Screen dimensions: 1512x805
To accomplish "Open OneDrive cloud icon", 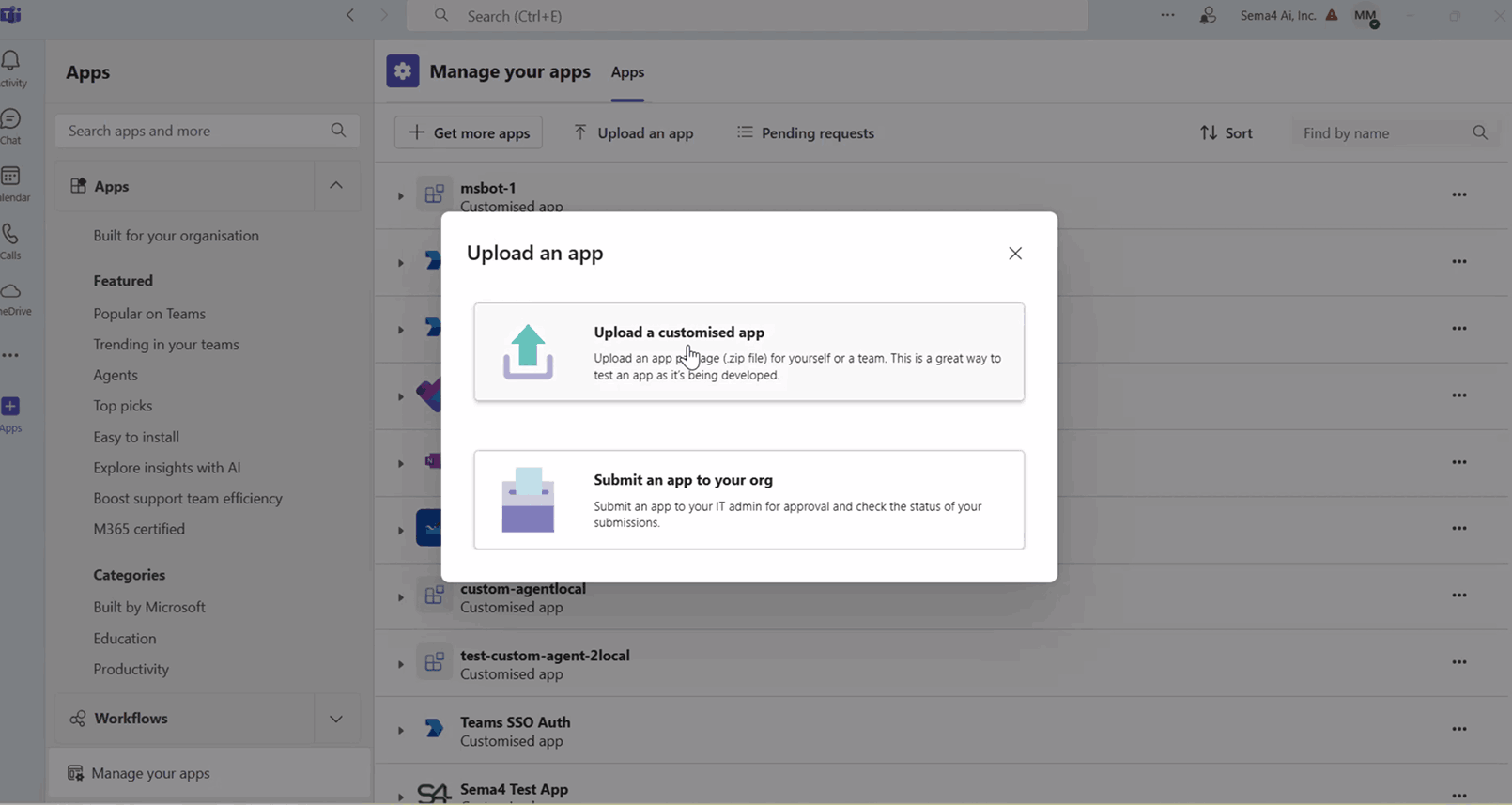I will pos(11,292).
